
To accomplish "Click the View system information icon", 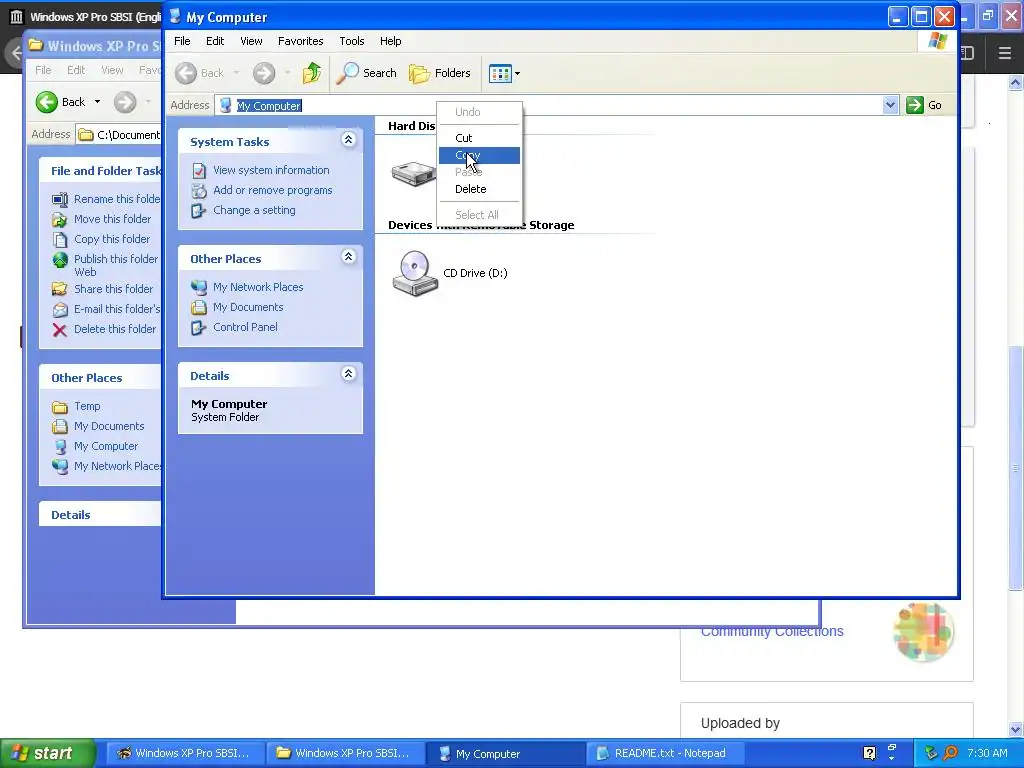I will [199, 170].
